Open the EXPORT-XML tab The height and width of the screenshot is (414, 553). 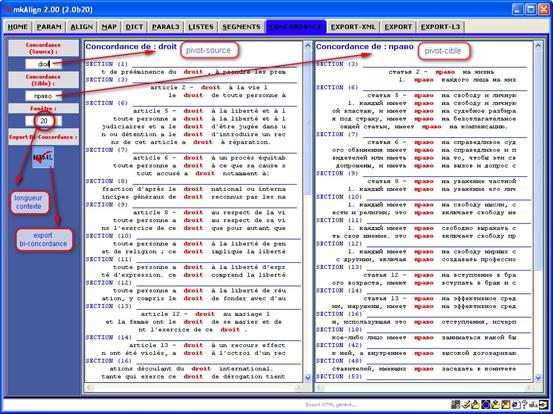353,27
